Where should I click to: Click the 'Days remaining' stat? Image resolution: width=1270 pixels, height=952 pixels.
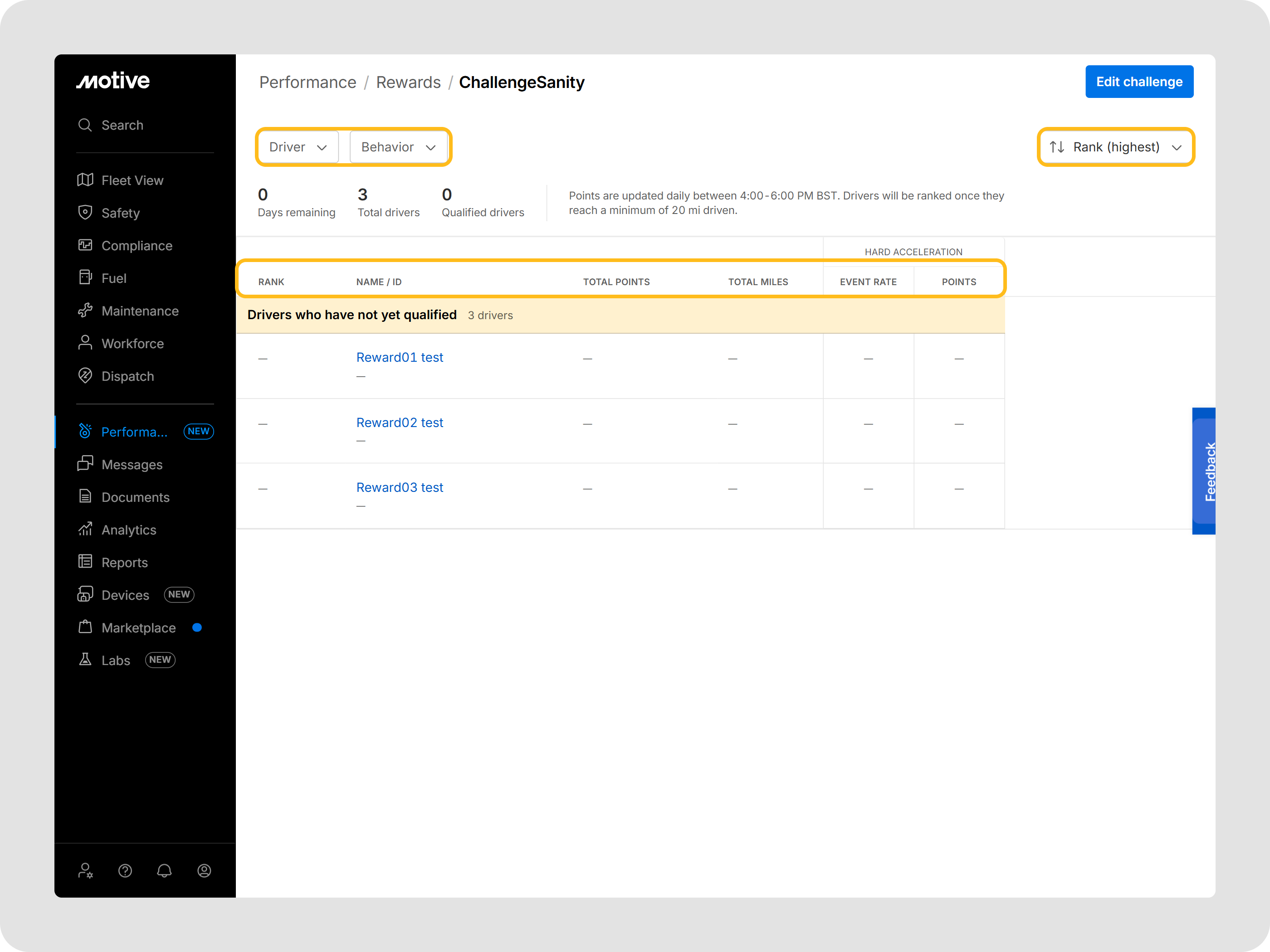(x=296, y=203)
